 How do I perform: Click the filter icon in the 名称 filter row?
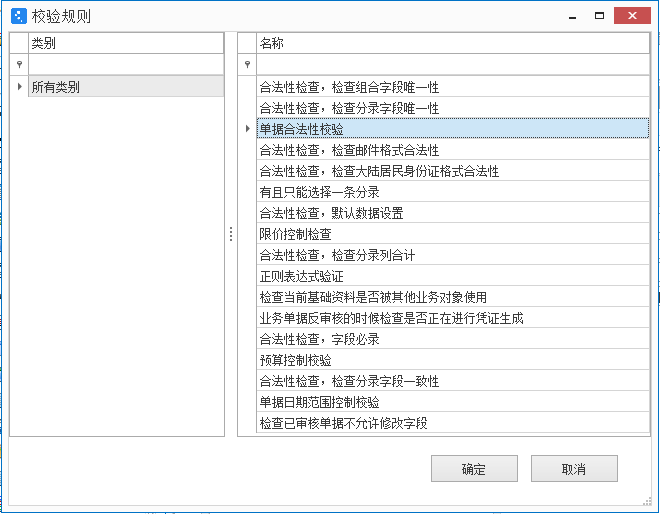click(247, 65)
